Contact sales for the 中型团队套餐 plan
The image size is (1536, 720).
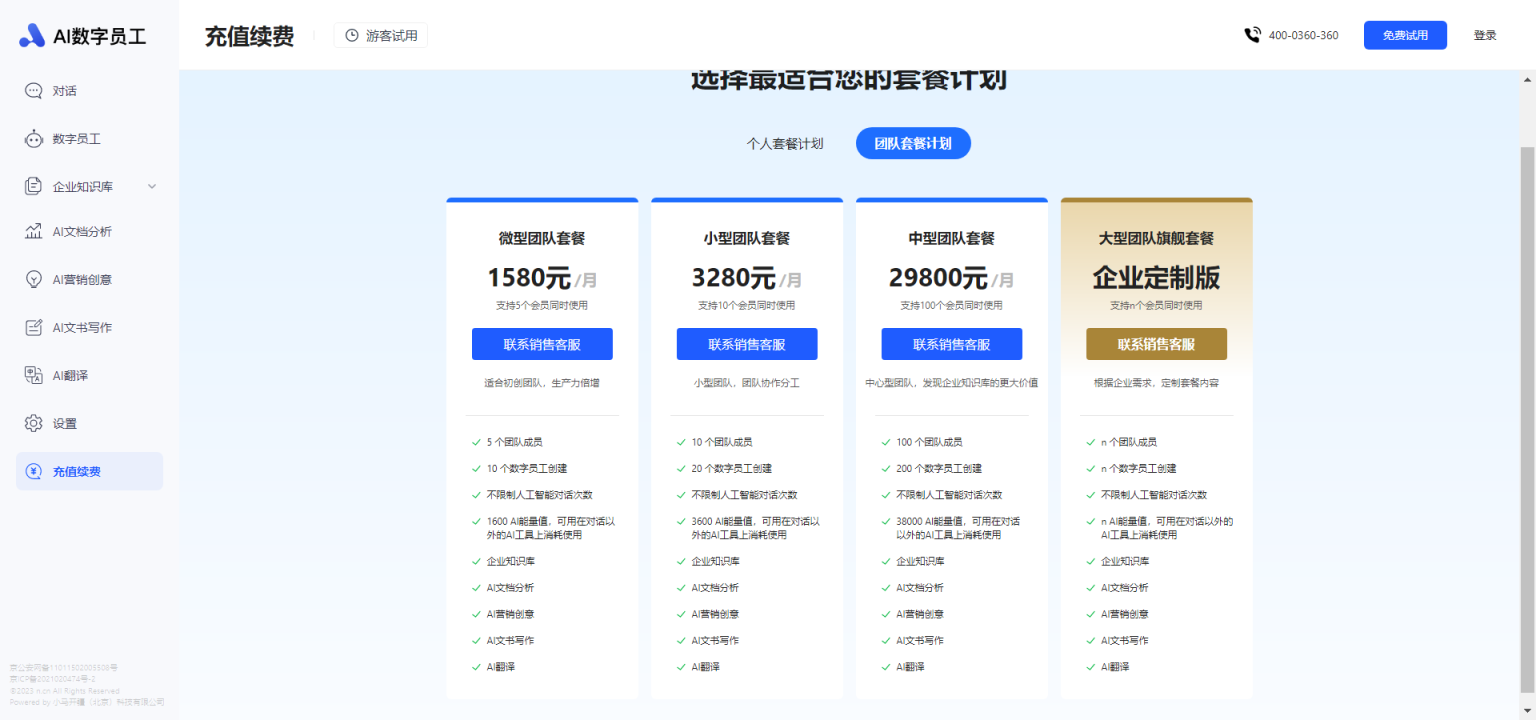click(951, 344)
